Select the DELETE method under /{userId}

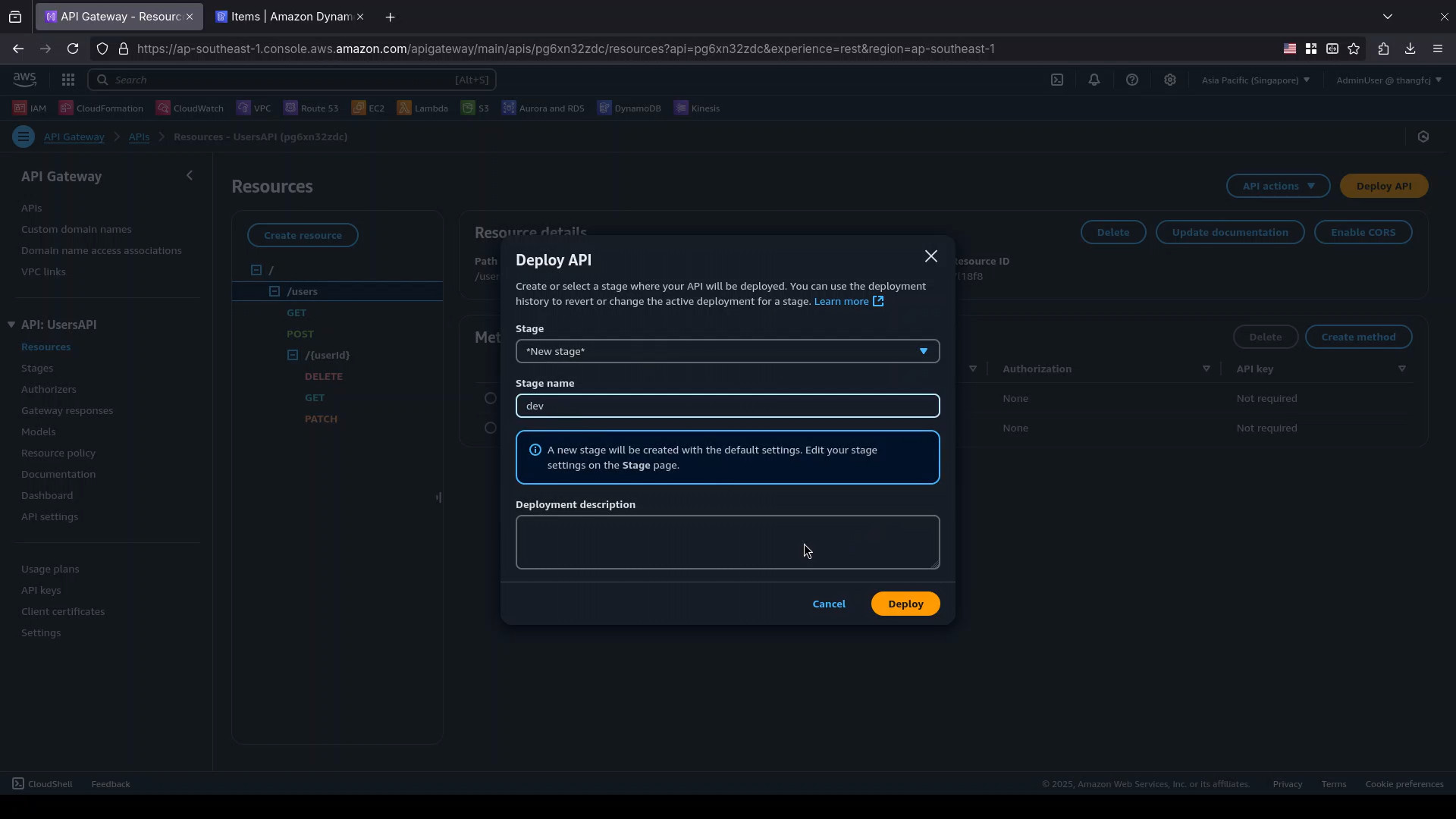324,376
